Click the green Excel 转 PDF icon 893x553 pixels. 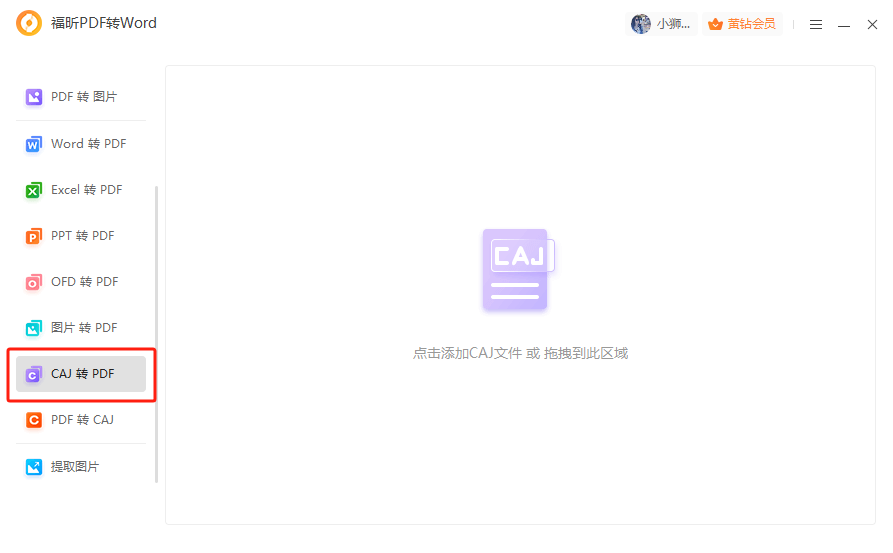point(34,190)
